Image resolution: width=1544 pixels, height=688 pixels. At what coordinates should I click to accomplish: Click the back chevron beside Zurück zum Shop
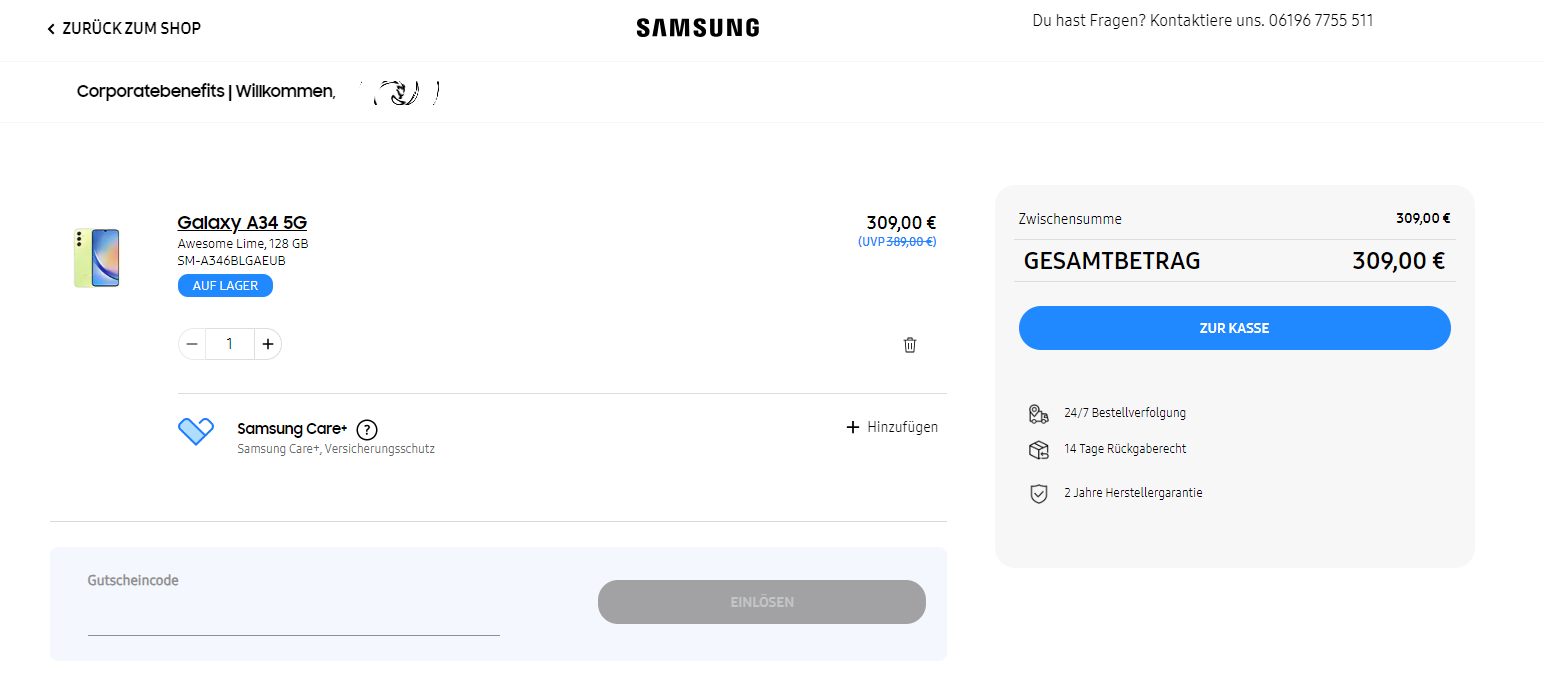(51, 29)
